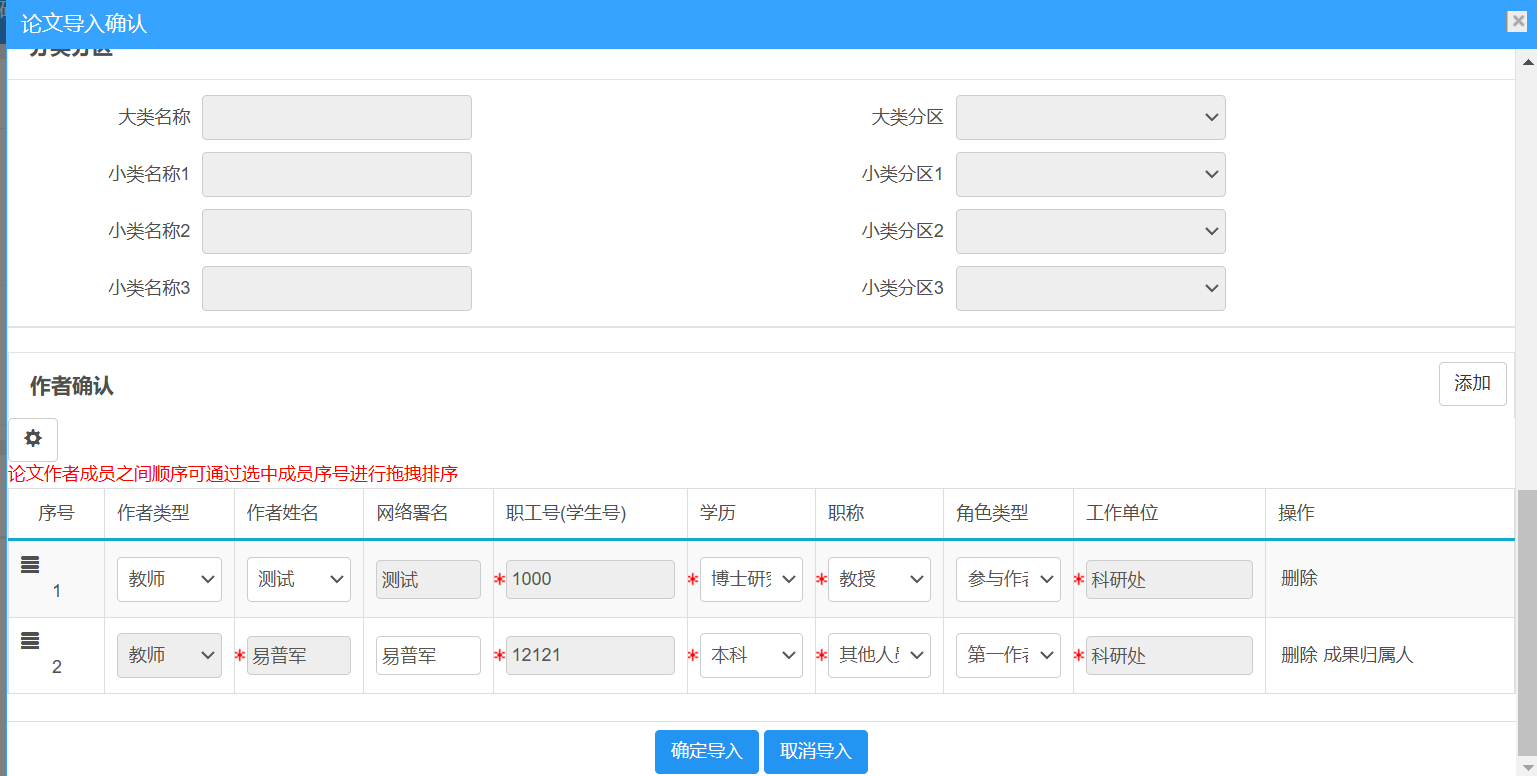The height and width of the screenshot is (776, 1537).
Task: Click the 确定导入 button
Action: pos(707,752)
